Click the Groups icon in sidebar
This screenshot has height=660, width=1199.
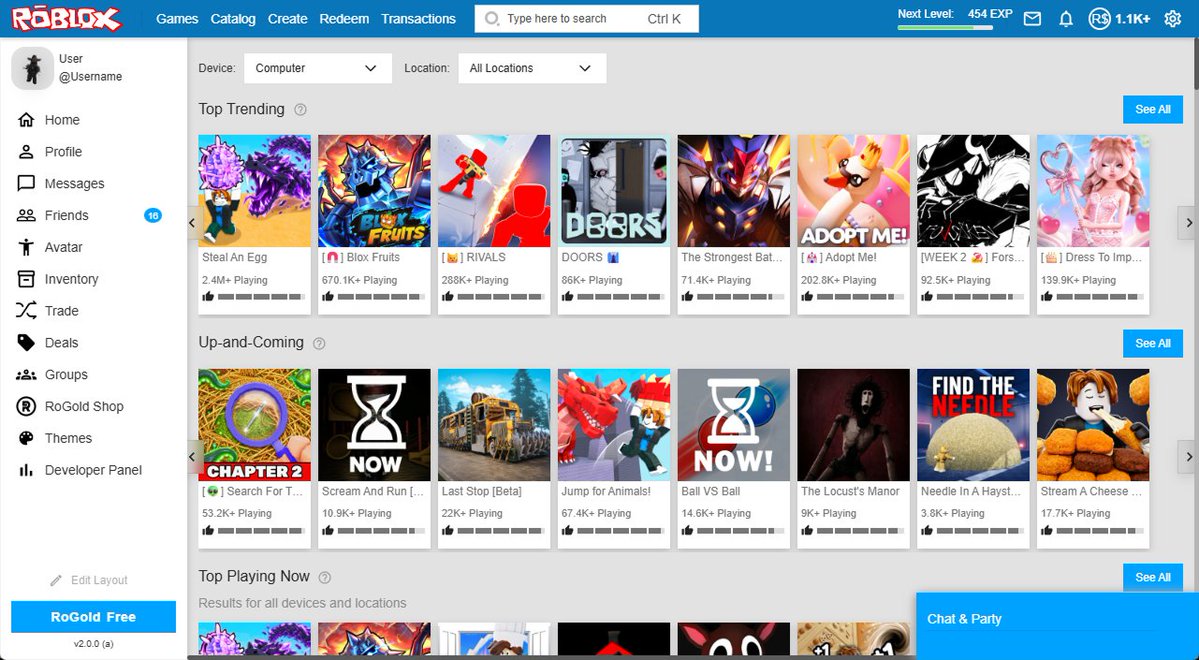click(x=26, y=375)
